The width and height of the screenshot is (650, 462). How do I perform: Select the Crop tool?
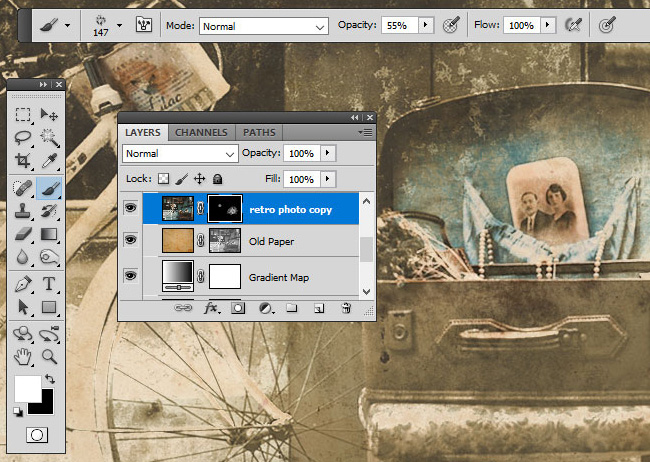23,161
